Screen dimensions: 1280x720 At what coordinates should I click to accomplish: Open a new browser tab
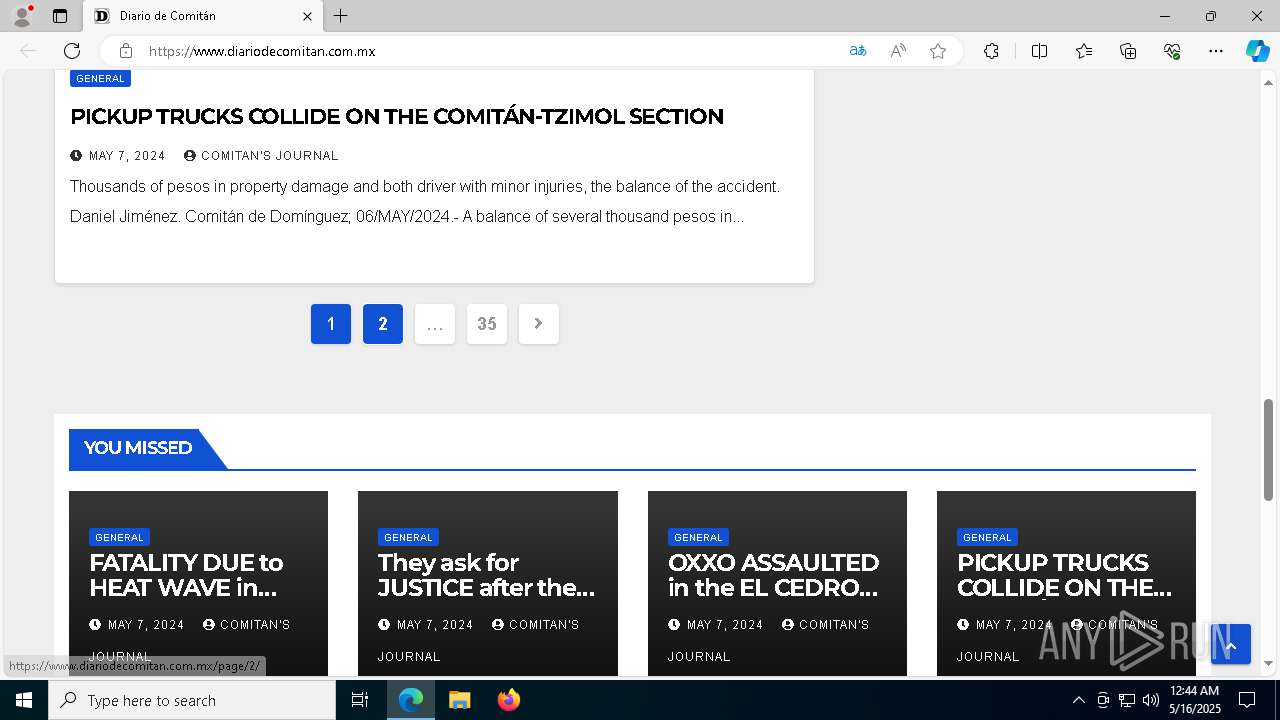click(340, 16)
